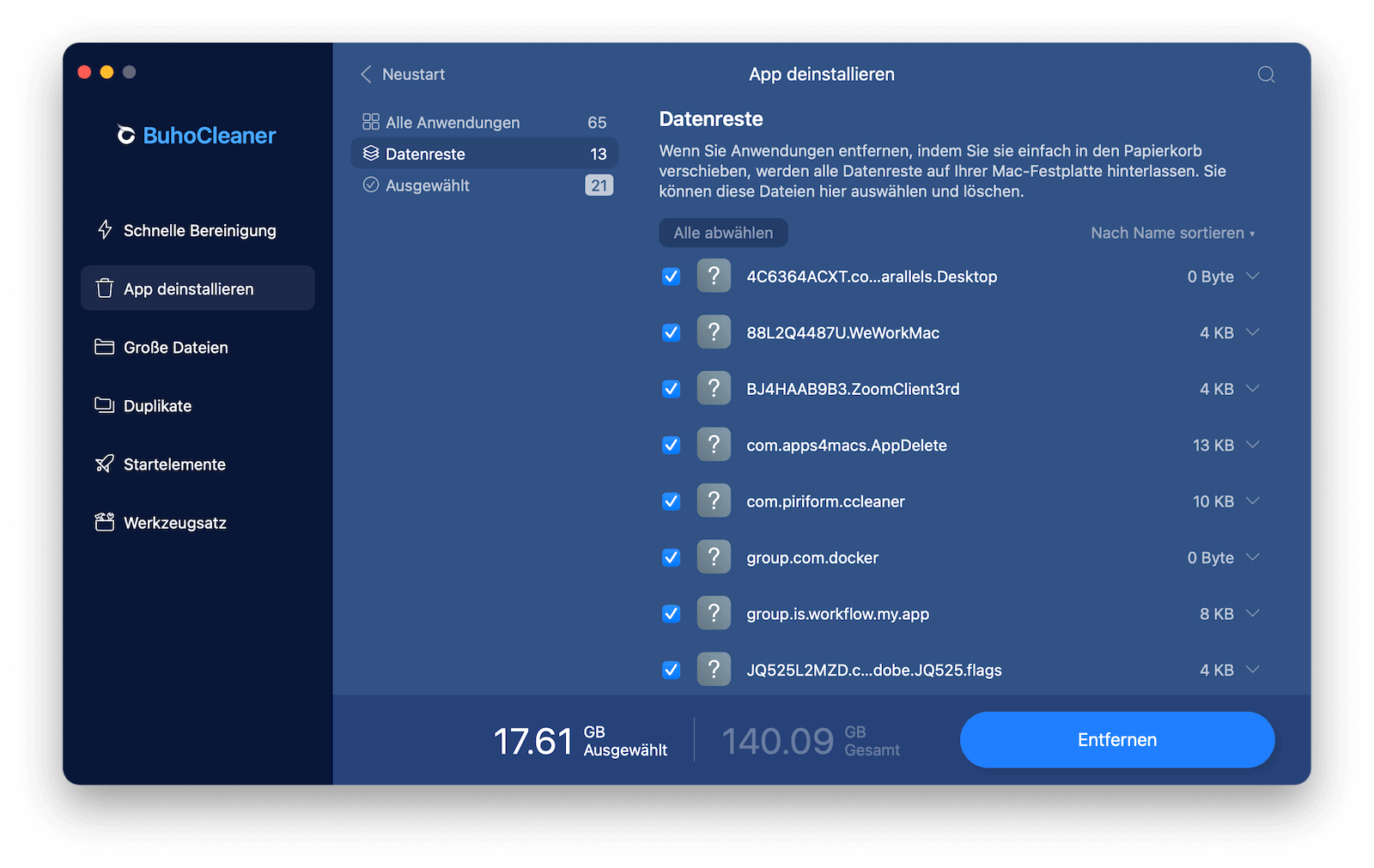The image size is (1374, 868).
Task: Click the search magnifier icon
Action: tap(1266, 75)
